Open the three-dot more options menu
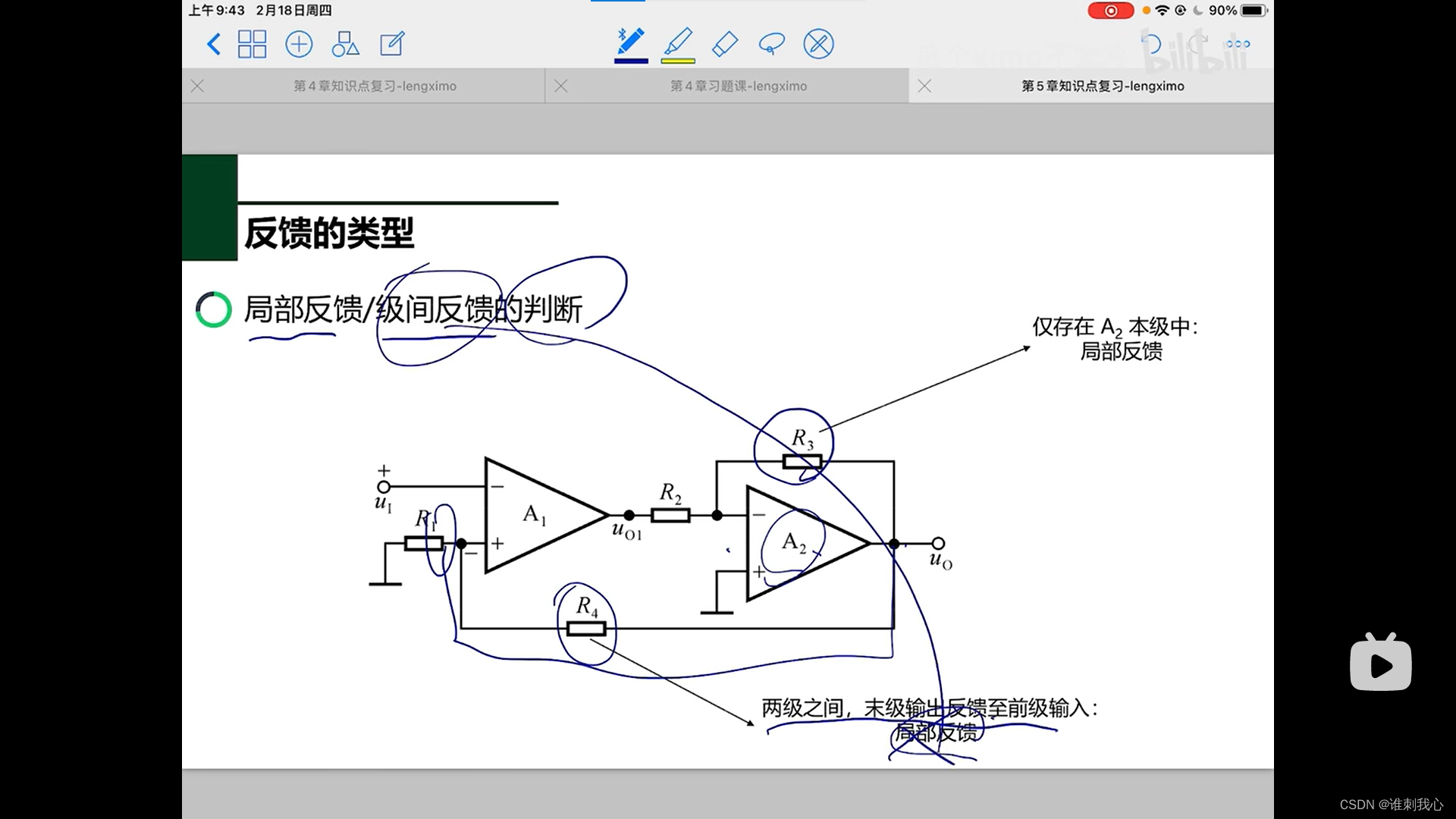 1238,44
